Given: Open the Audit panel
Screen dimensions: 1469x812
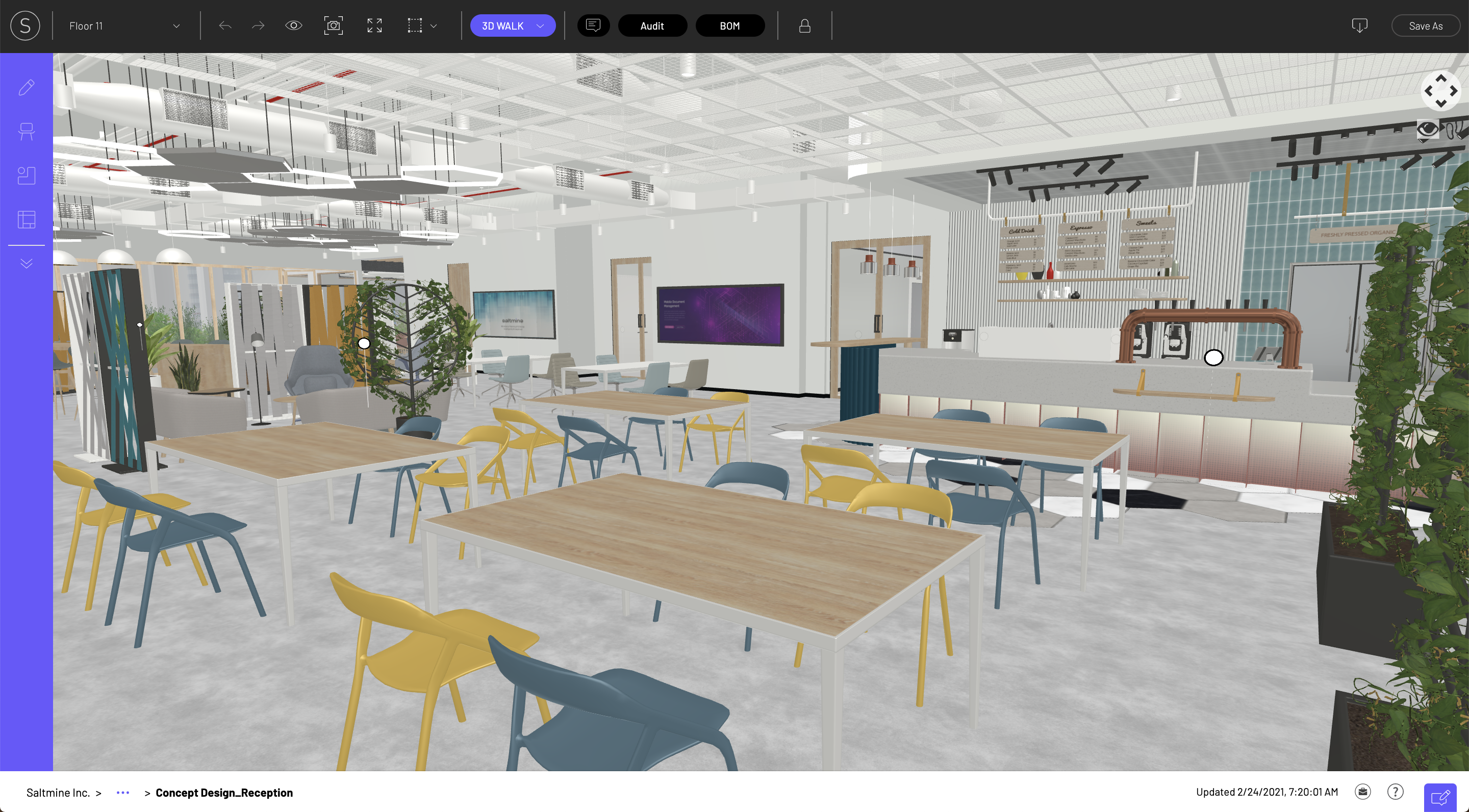Looking at the screenshot, I should 652,26.
